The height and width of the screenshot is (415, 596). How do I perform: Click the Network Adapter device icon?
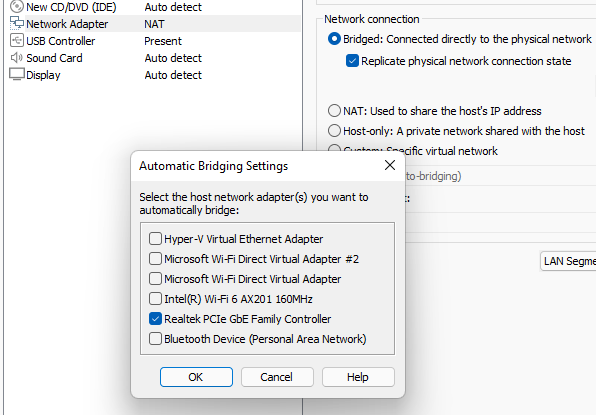click(17, 24)
